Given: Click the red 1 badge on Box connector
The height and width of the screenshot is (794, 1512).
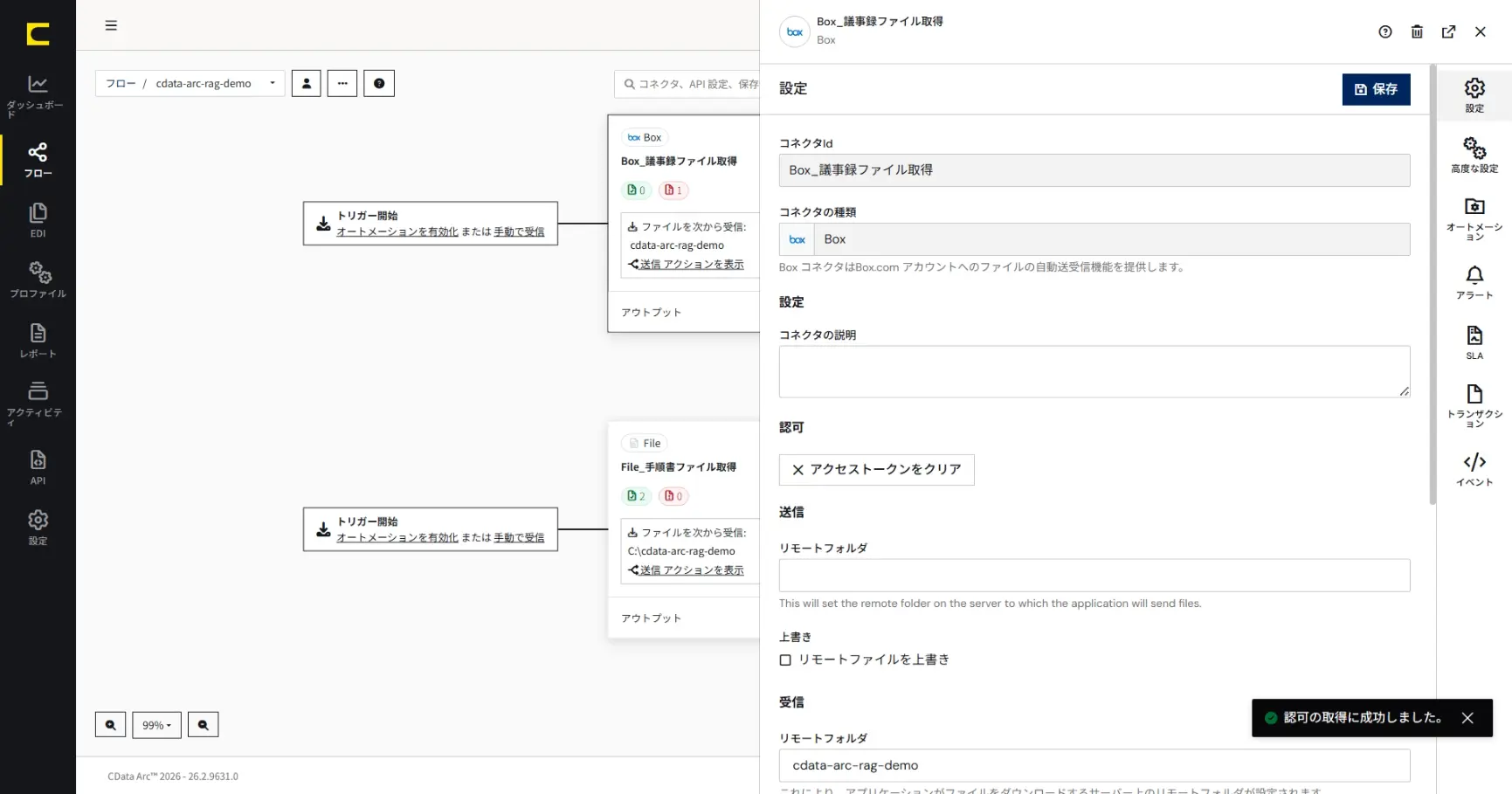Looking at the screenshot, I should pyautogui.click(x=673, y=190).
